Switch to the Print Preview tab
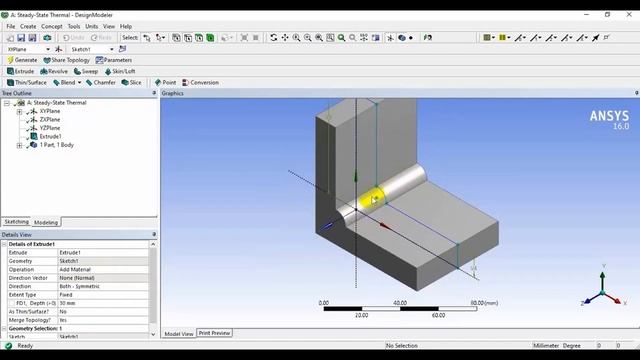Screen dimensions: 640x360 215,333
